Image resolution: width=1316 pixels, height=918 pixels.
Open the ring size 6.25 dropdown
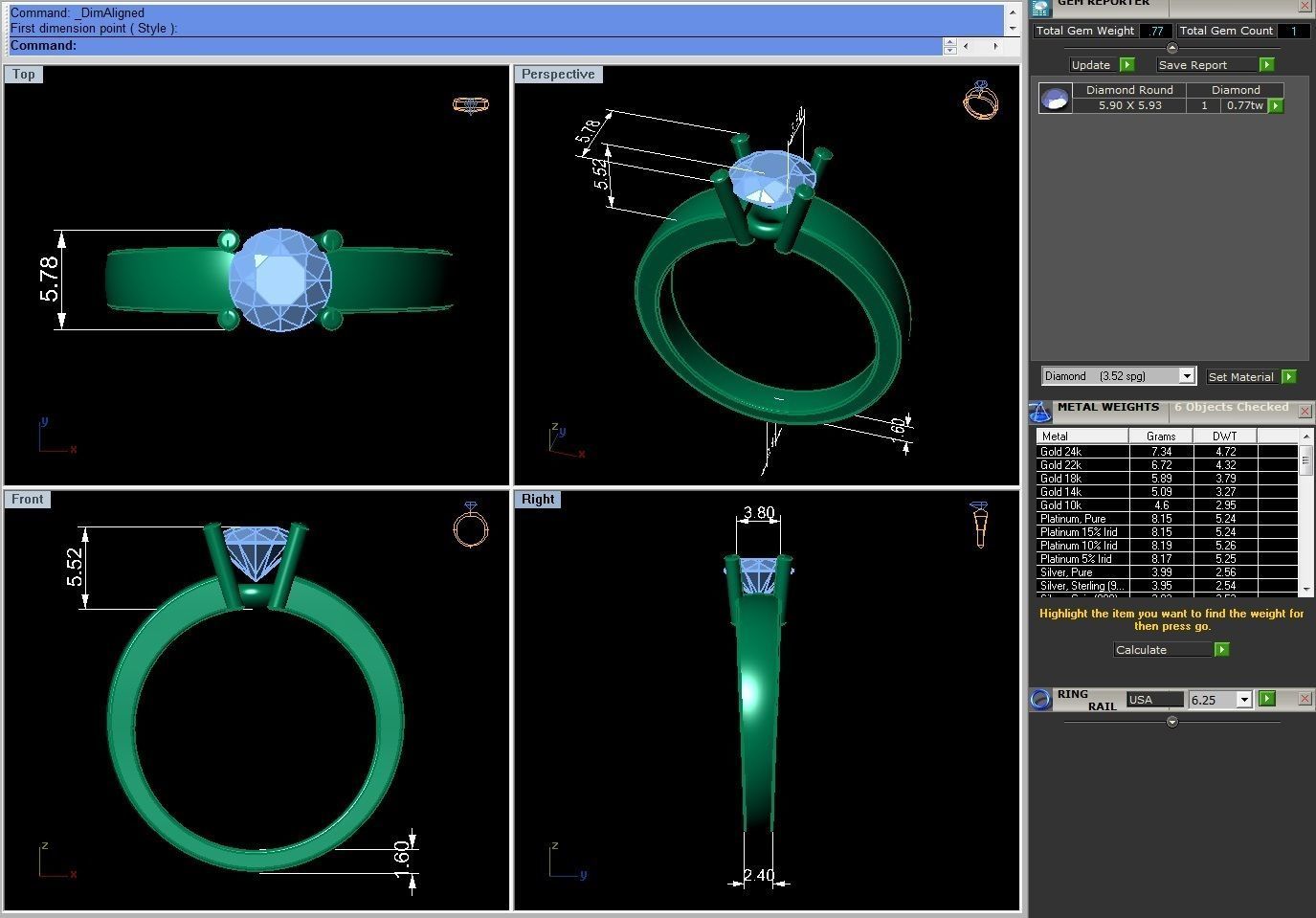coord(1244,700)
